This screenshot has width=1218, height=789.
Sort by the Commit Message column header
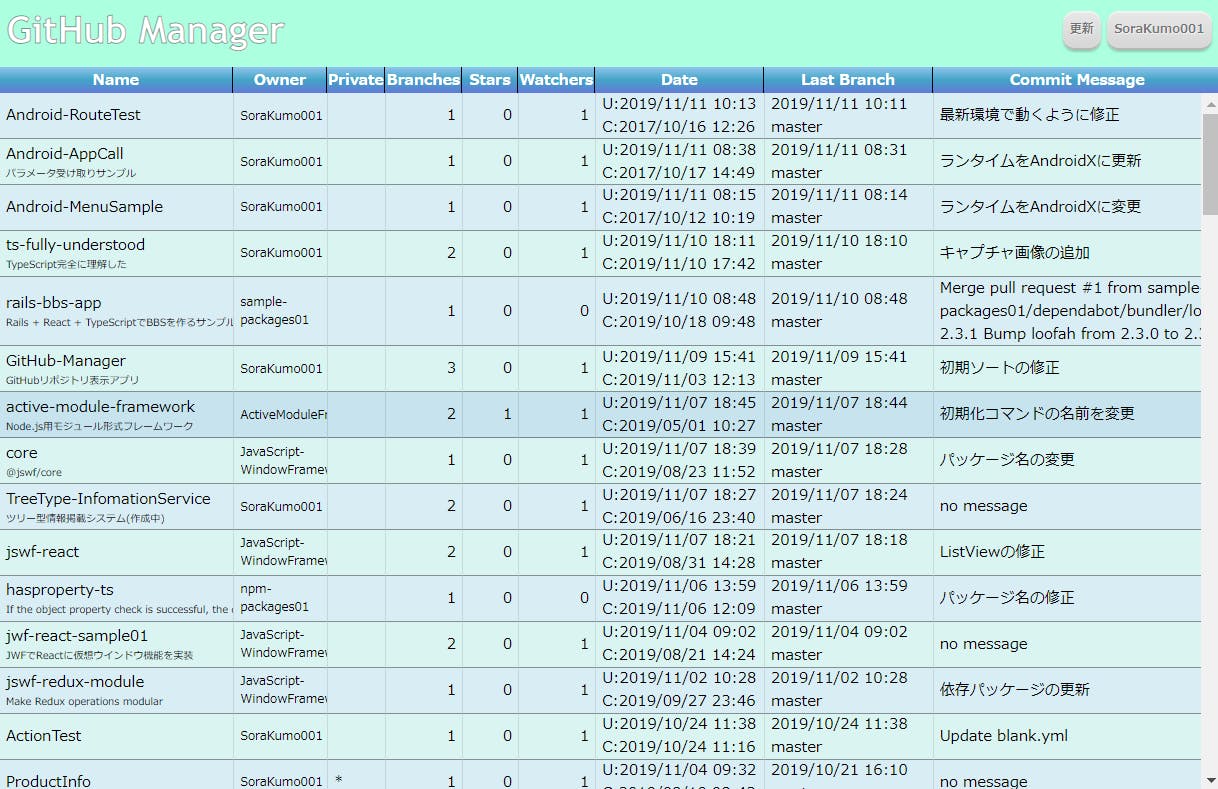click(x=1076, y=80)
